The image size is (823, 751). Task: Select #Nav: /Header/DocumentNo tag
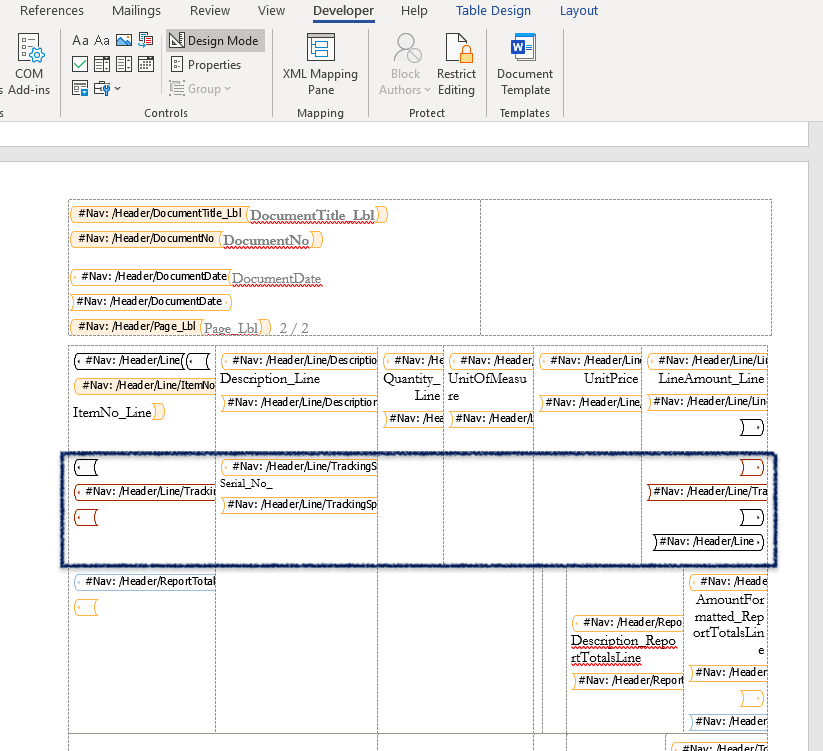(146, 238)
